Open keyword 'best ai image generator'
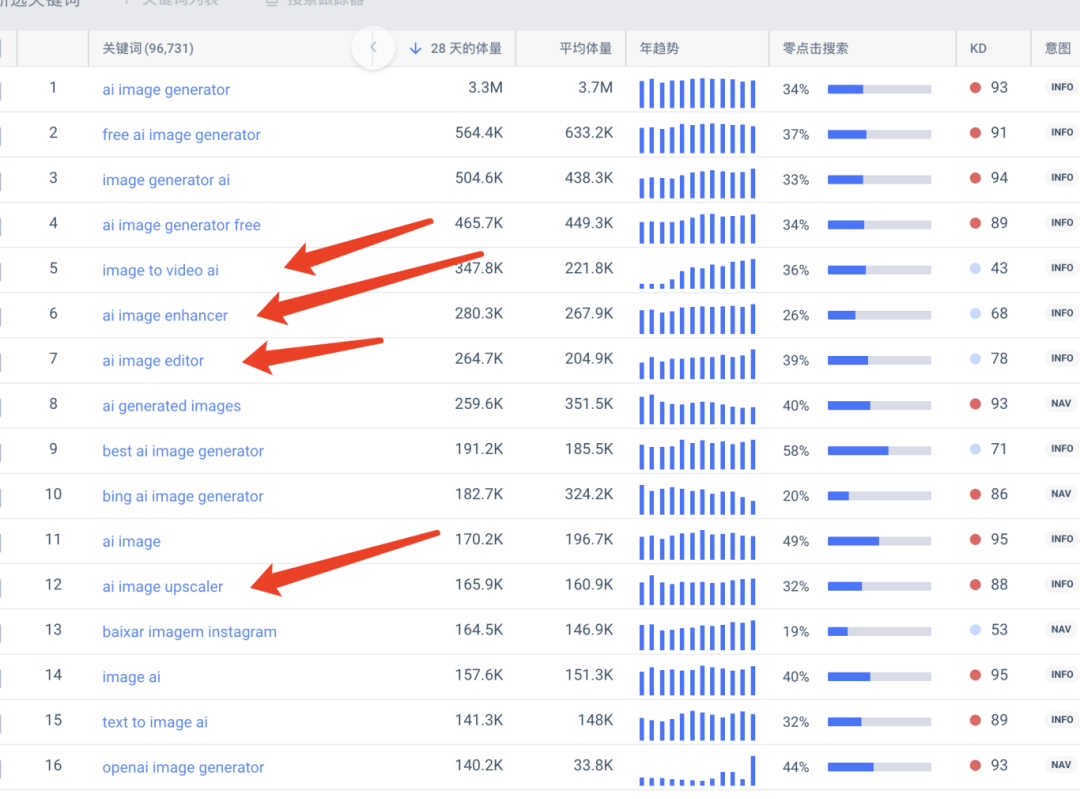Image resolution: width=1080 pixels, height=799 pixels. point(183,451)
